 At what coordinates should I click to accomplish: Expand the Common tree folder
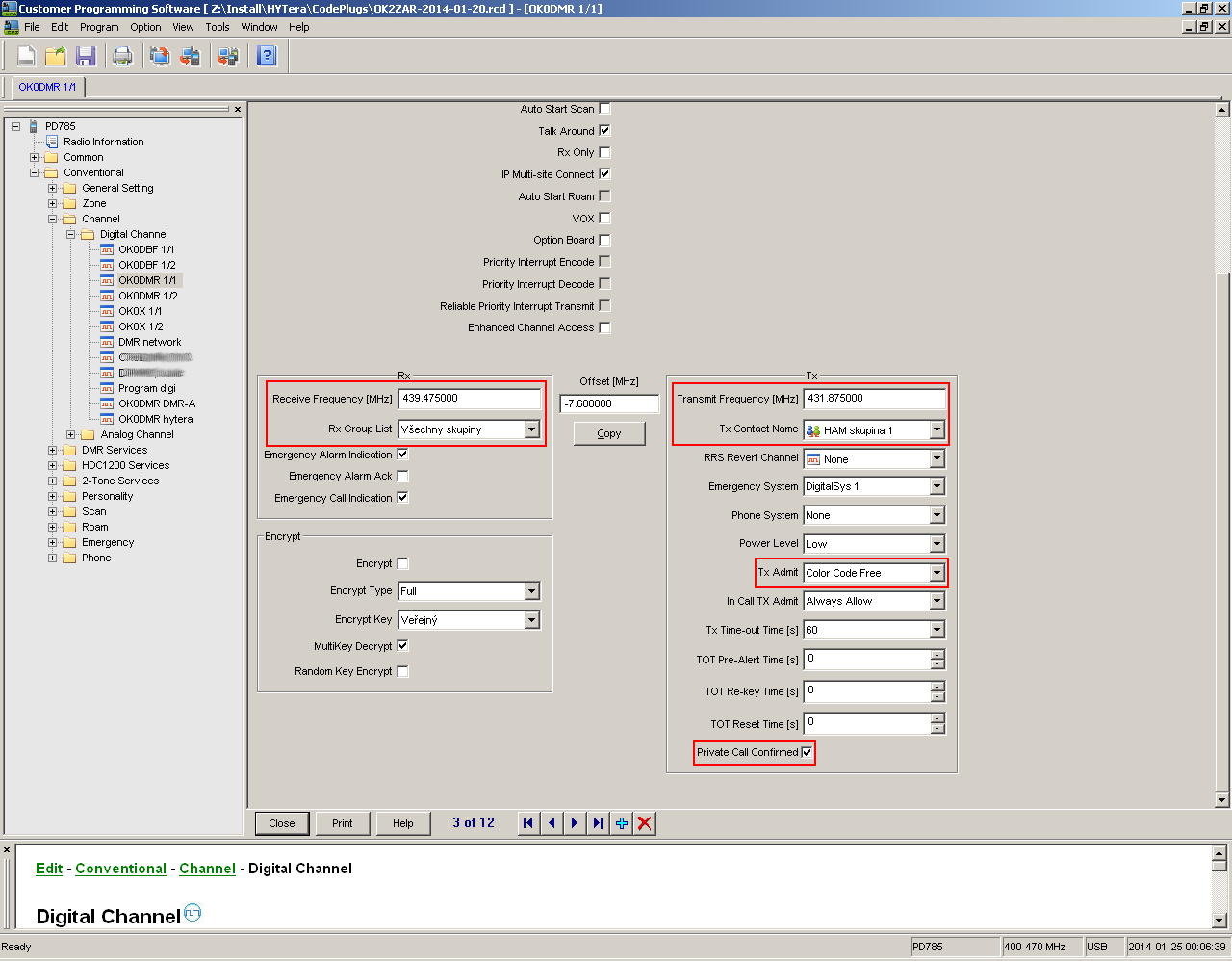(x=34, y=157)
